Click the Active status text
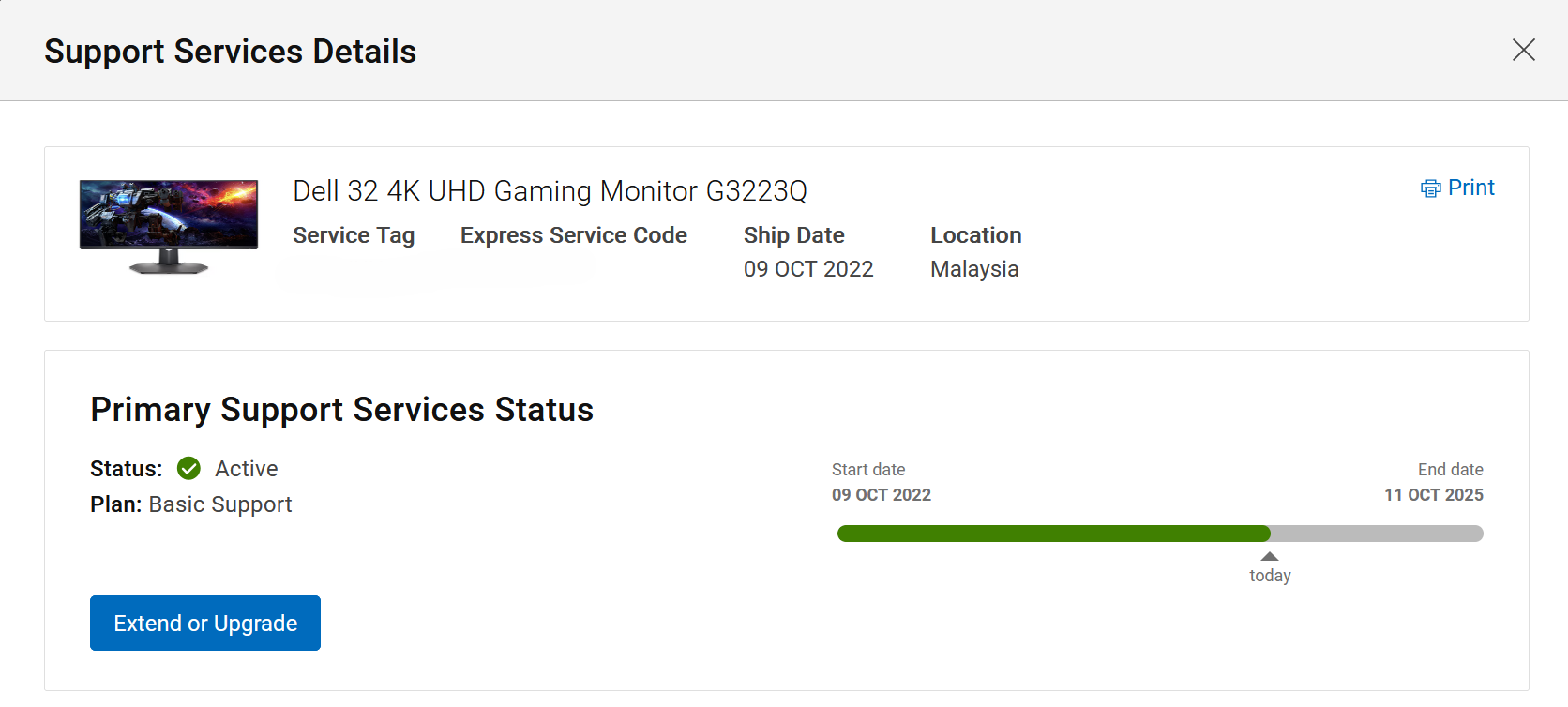 pyautogui.click(x=247, y=469)
